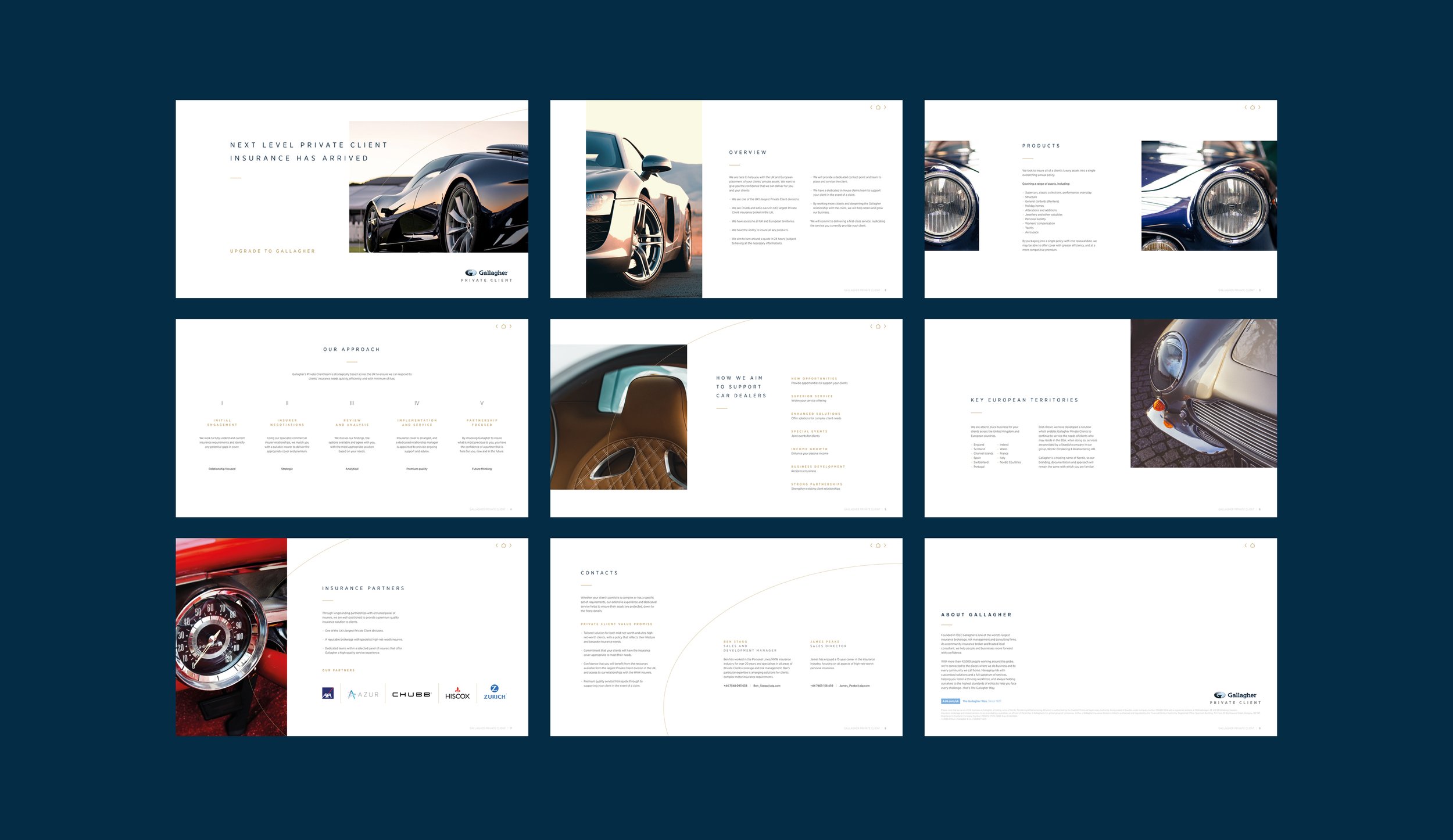This screenshot has height=840, width=1453.
Task: Click the home icon on the Overview slide
Action: (878, 107)
